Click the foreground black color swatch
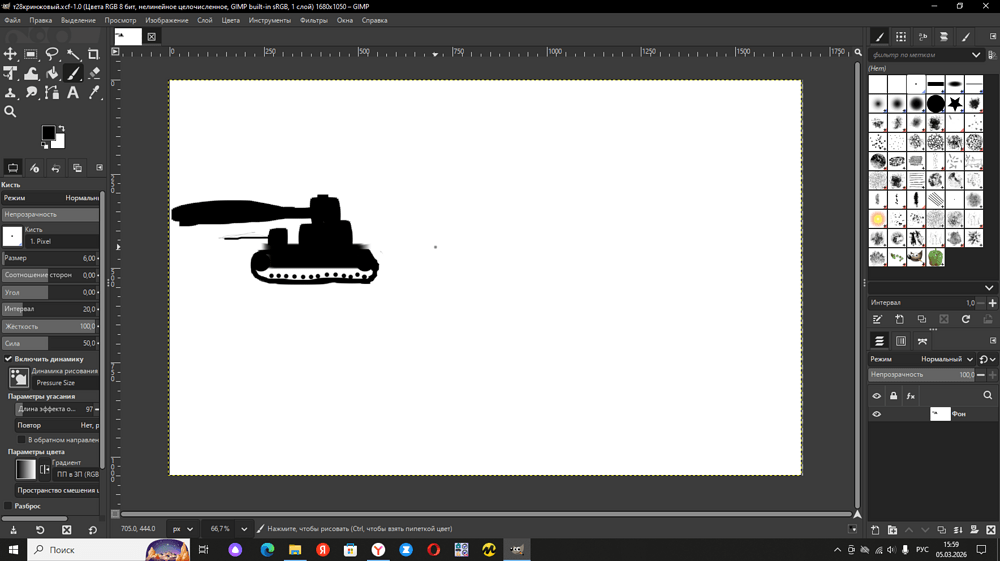Image resolution: width=1000 pixels, height=561 pixels. (x=48, y=133)
